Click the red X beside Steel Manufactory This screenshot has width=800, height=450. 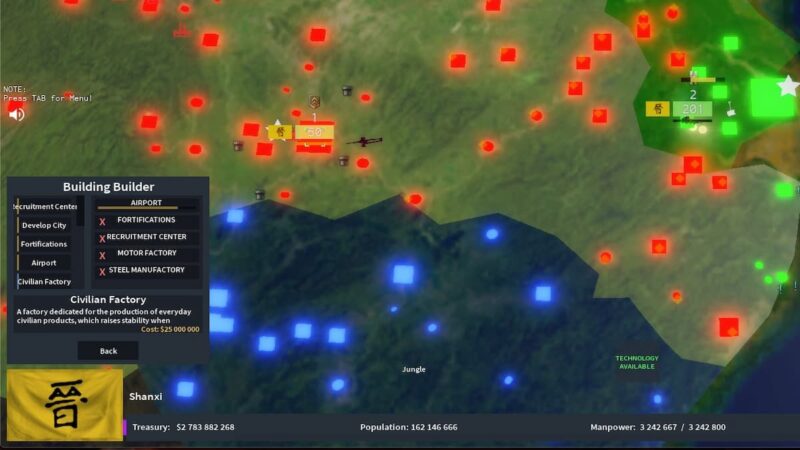pos(102,271)
